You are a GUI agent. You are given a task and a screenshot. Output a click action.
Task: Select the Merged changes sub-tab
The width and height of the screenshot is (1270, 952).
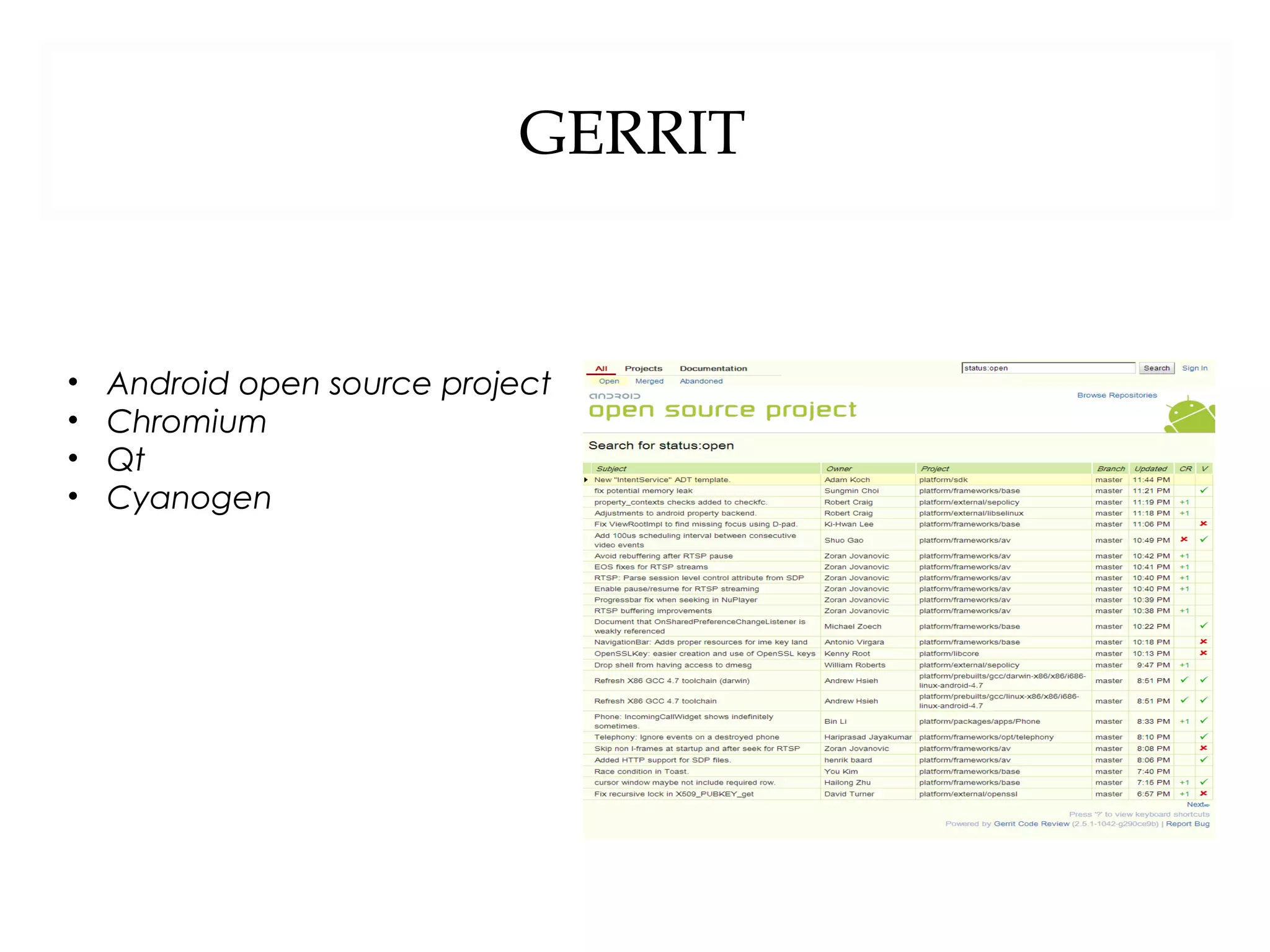(x=649, y=381)
